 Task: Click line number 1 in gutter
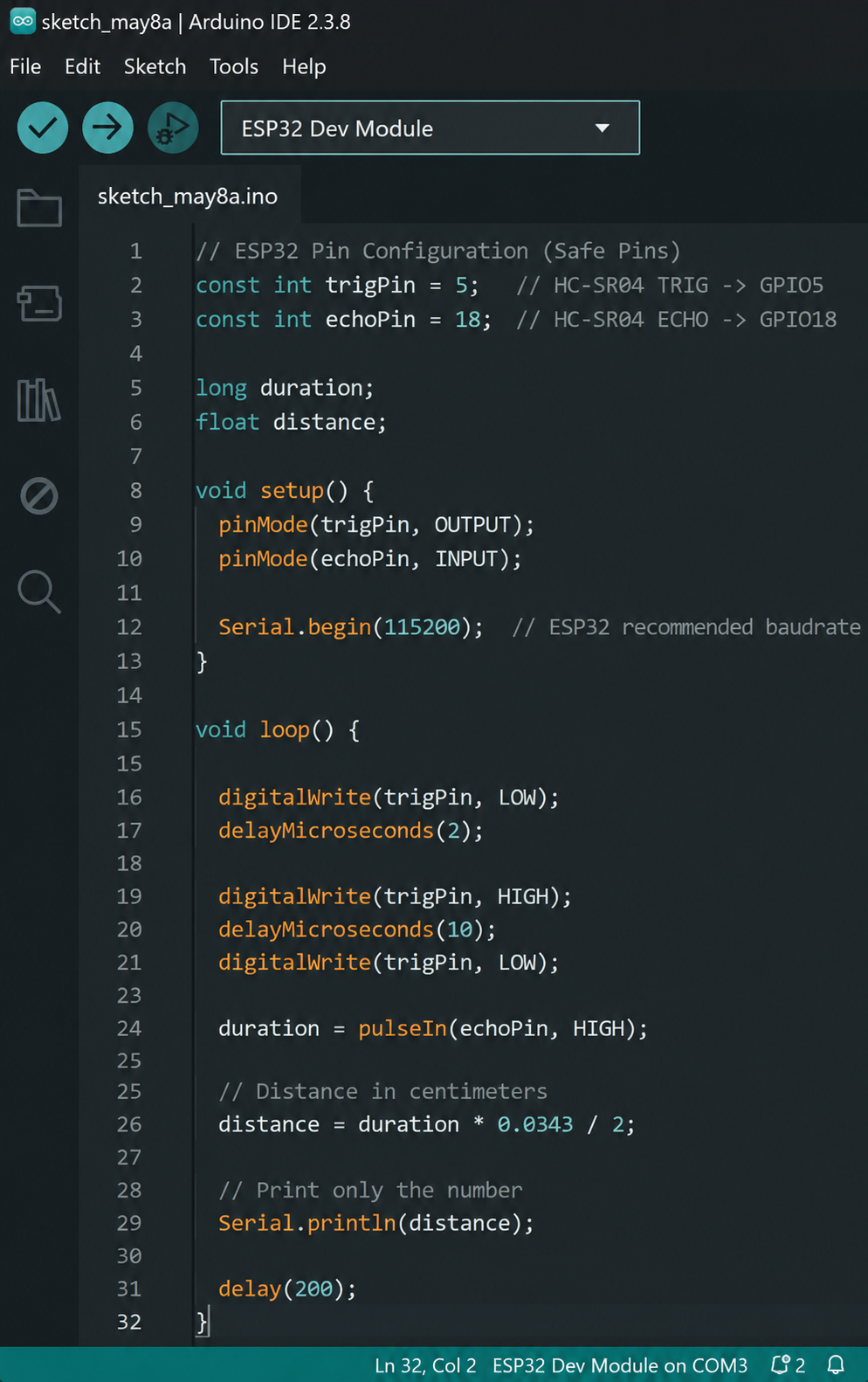click(x=136, y=252)
